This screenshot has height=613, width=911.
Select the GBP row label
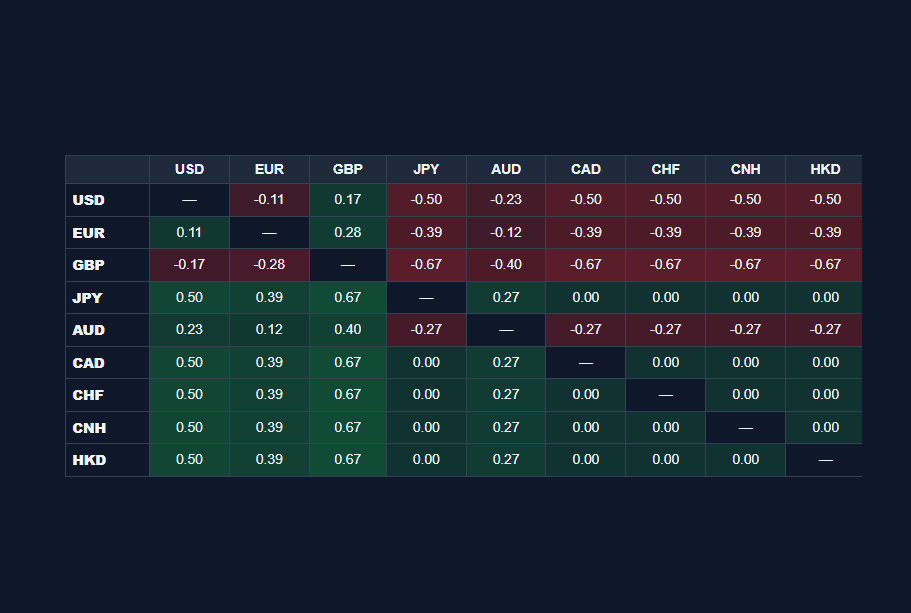107,265
